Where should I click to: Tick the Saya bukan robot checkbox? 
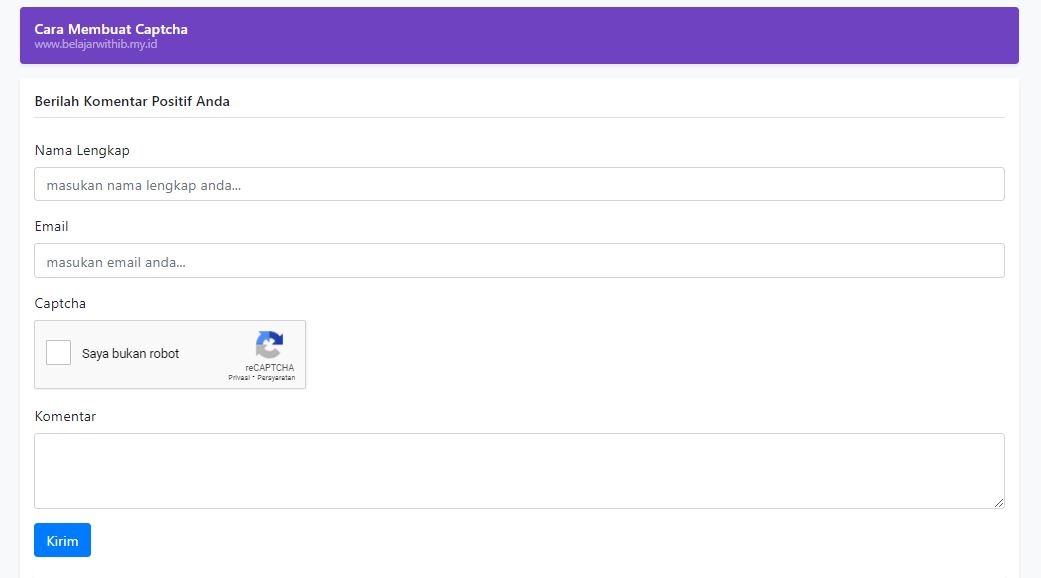point(58,352)
